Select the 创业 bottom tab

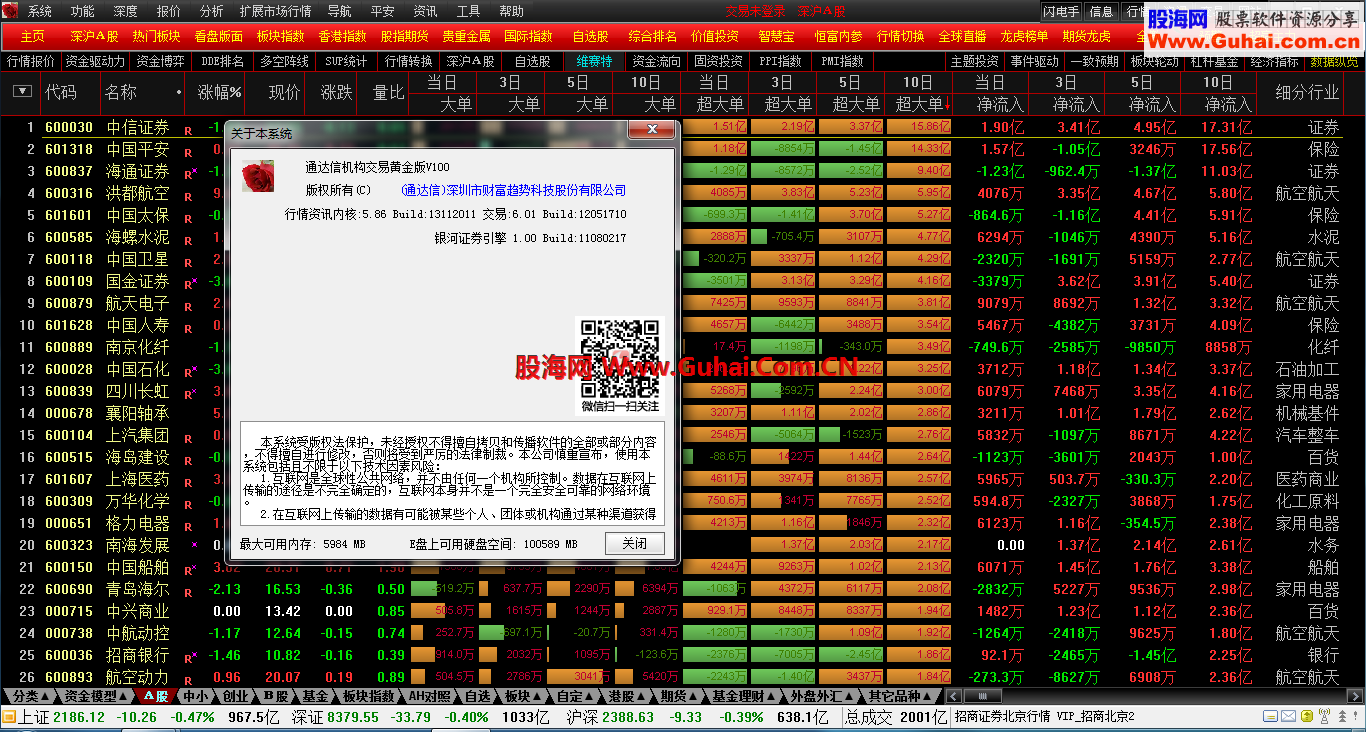click(236, 696)
